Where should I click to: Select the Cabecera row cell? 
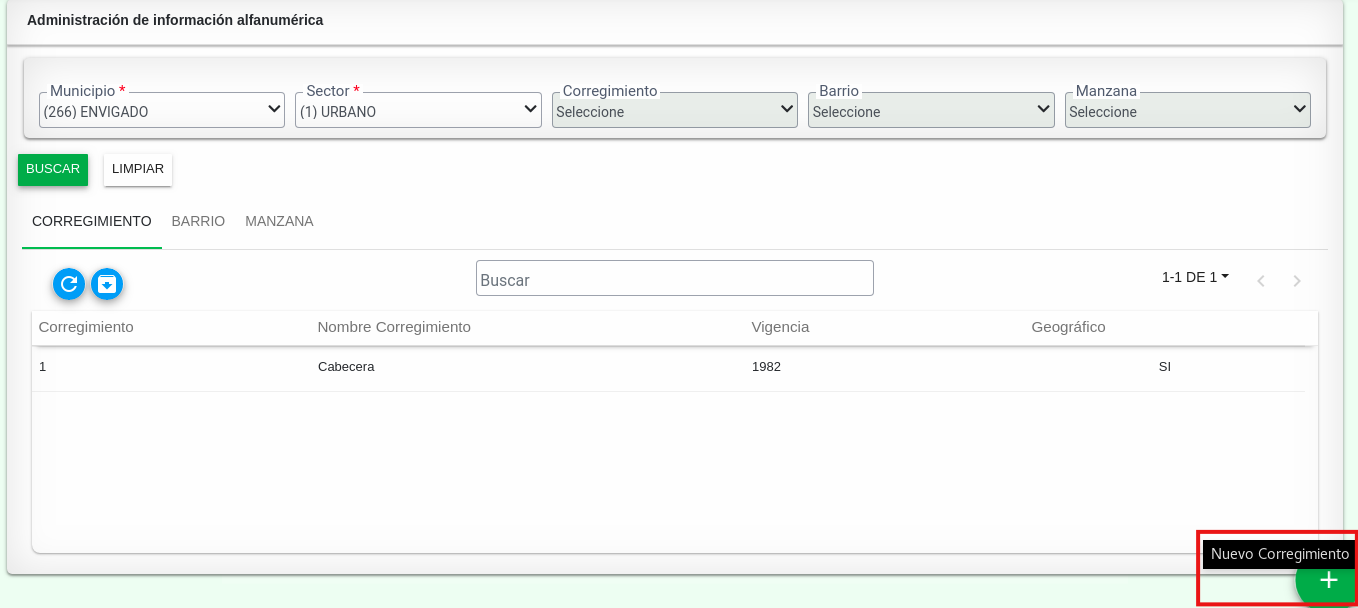tap(346, 367)
